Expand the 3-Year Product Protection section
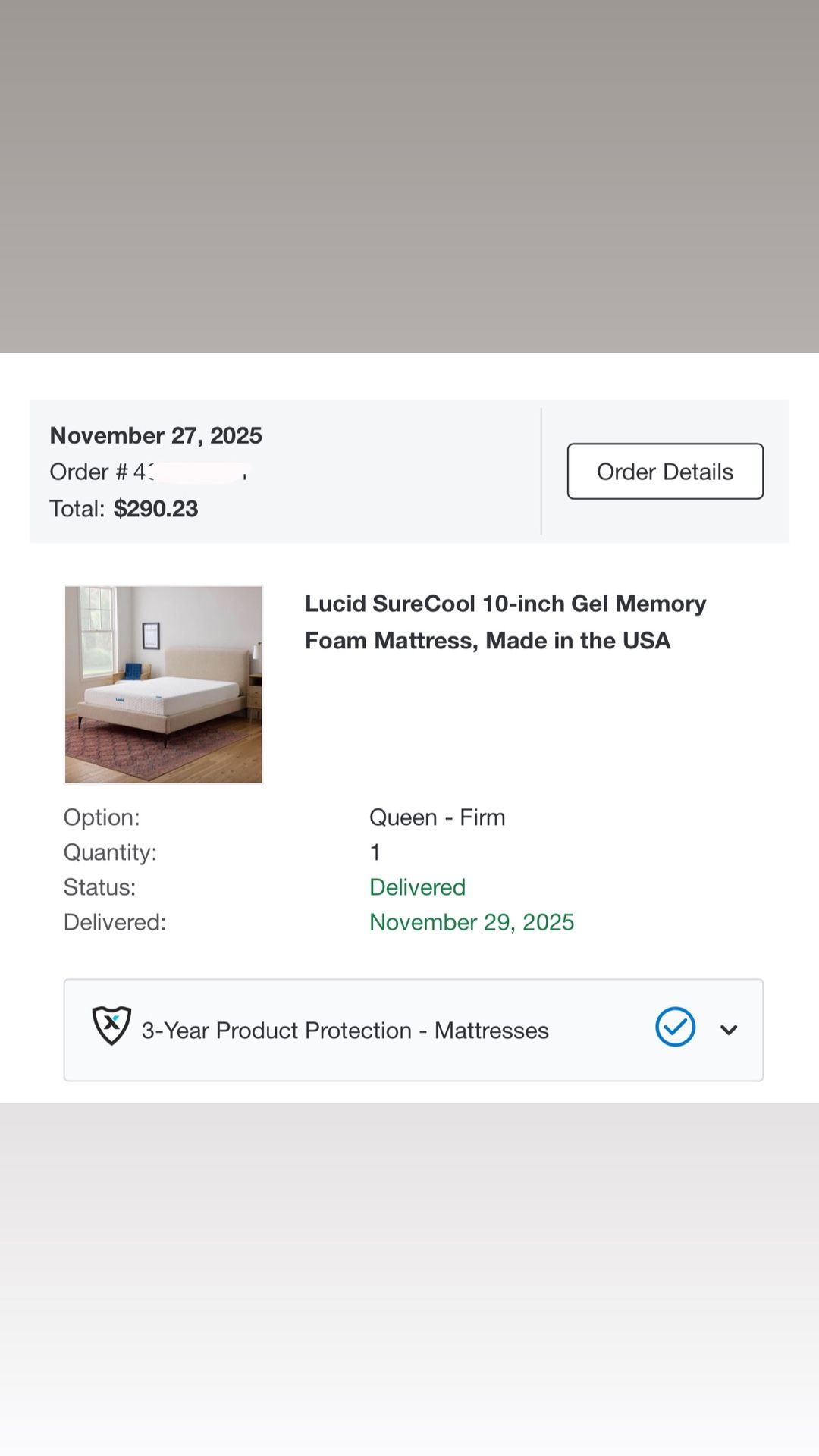The image size is (819, 1456). point(729,1030)
